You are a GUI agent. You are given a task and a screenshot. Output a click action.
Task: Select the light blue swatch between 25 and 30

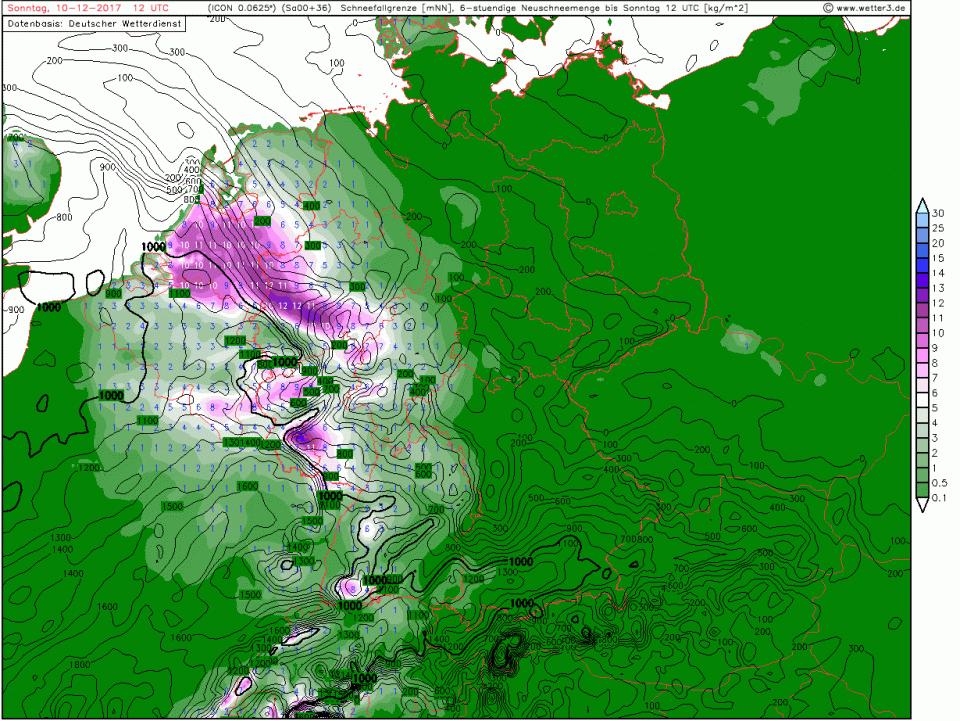(x=922, y=220)
